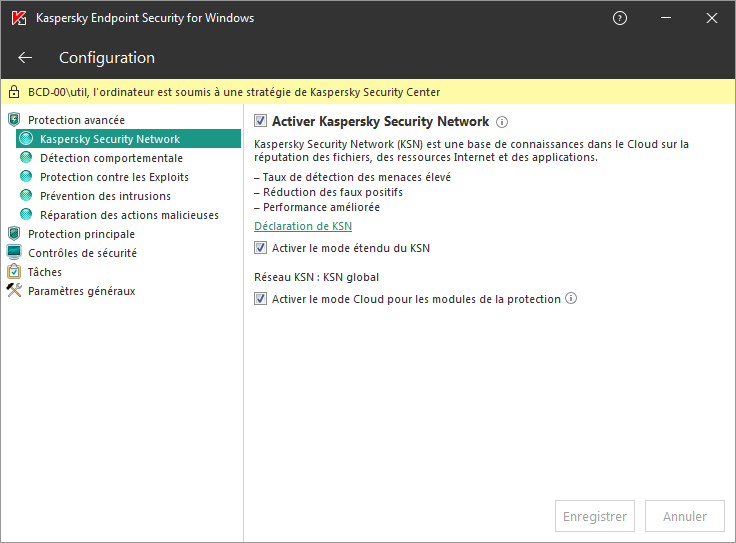Screen dimensions: 736x543
Task: Click the info icon beside Activer Kaspersky Security Network
Action: coord(502,122)
